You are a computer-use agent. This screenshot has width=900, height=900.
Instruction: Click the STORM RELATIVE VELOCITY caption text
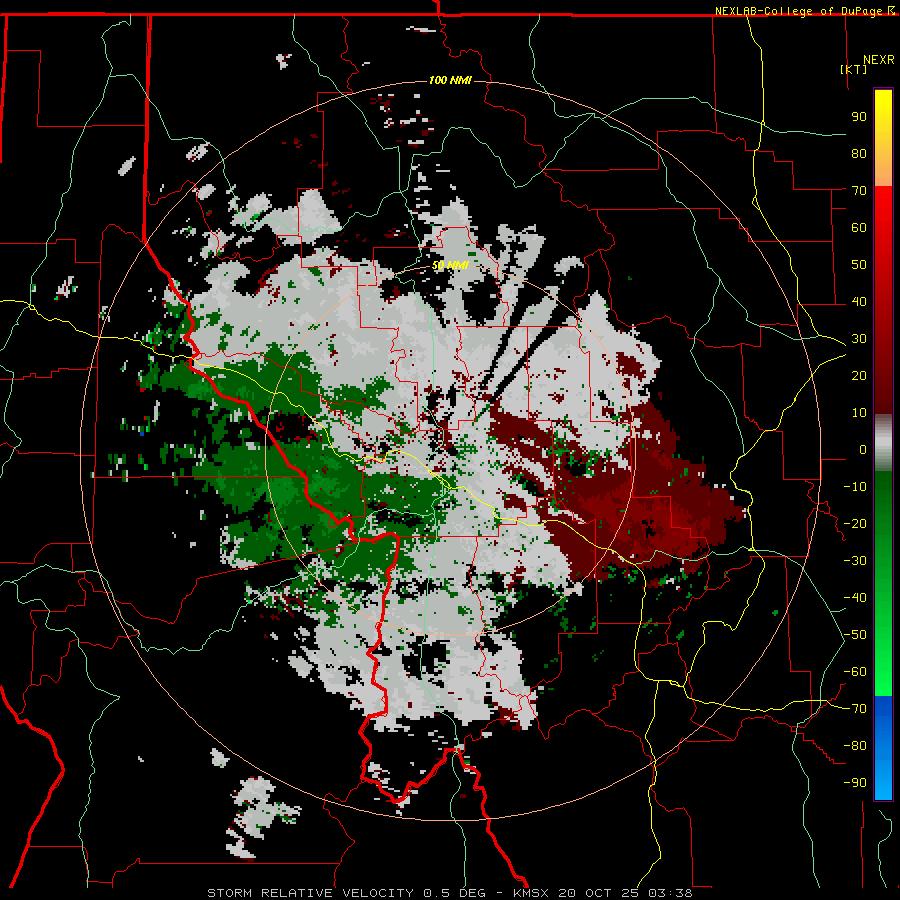tap(310, 893)
